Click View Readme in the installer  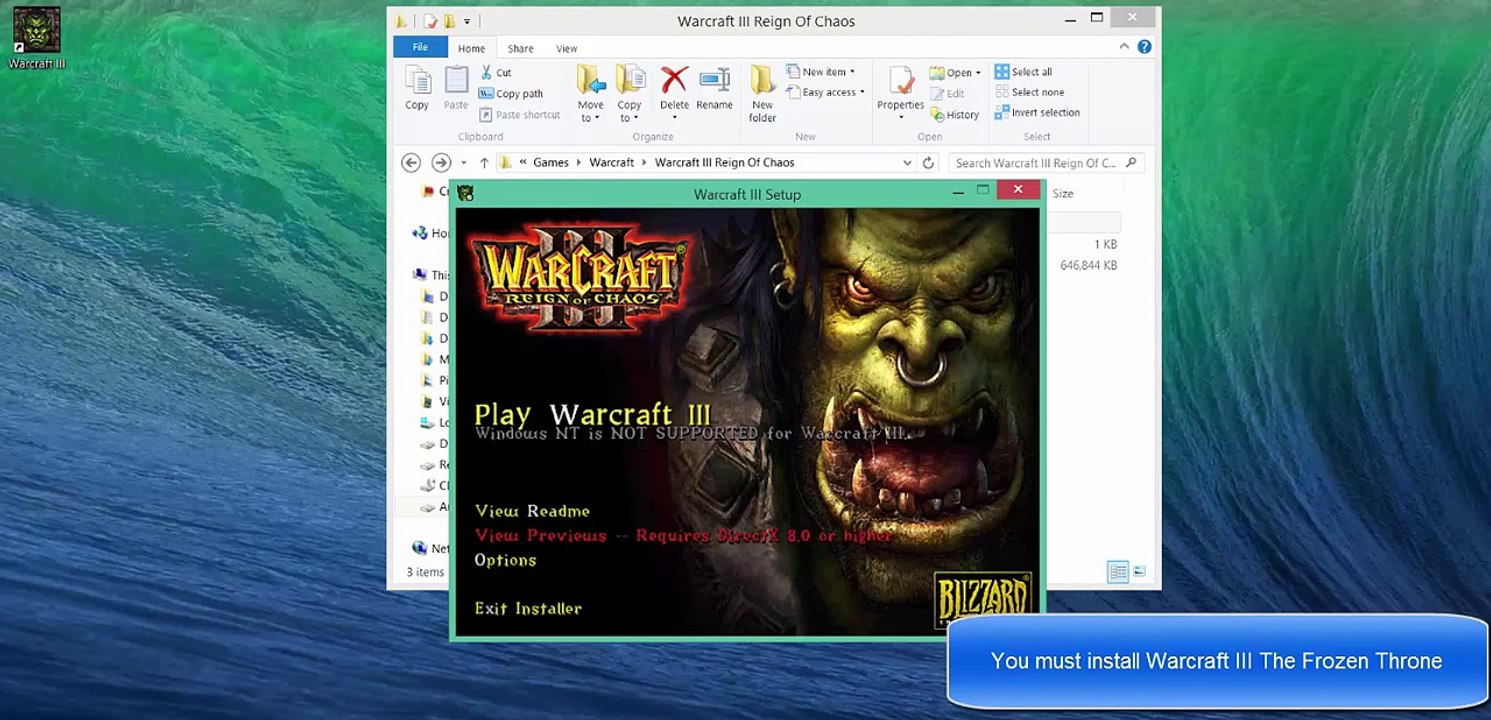[532, 511]
